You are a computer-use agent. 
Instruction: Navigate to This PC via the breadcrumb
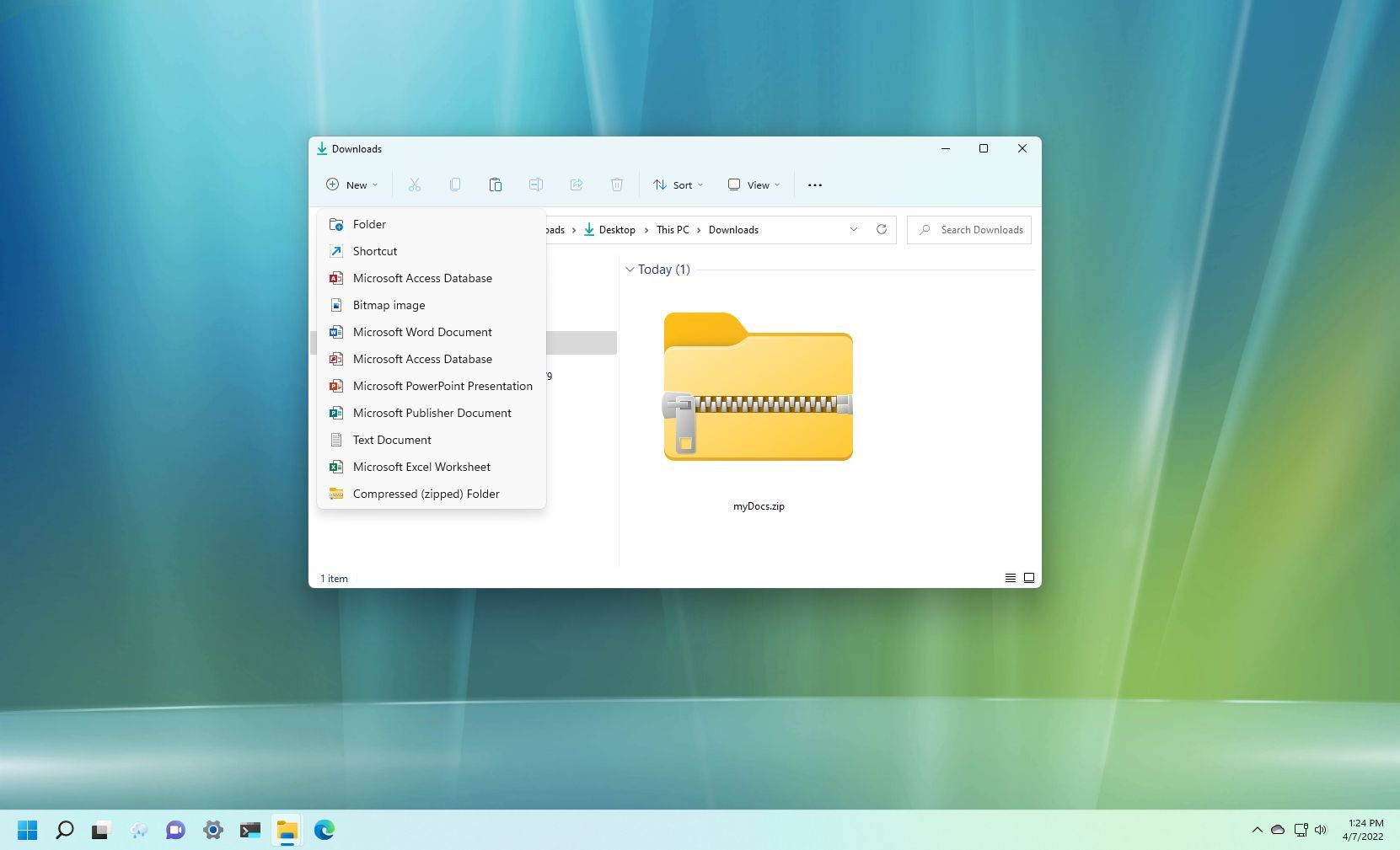click(673, 229)
